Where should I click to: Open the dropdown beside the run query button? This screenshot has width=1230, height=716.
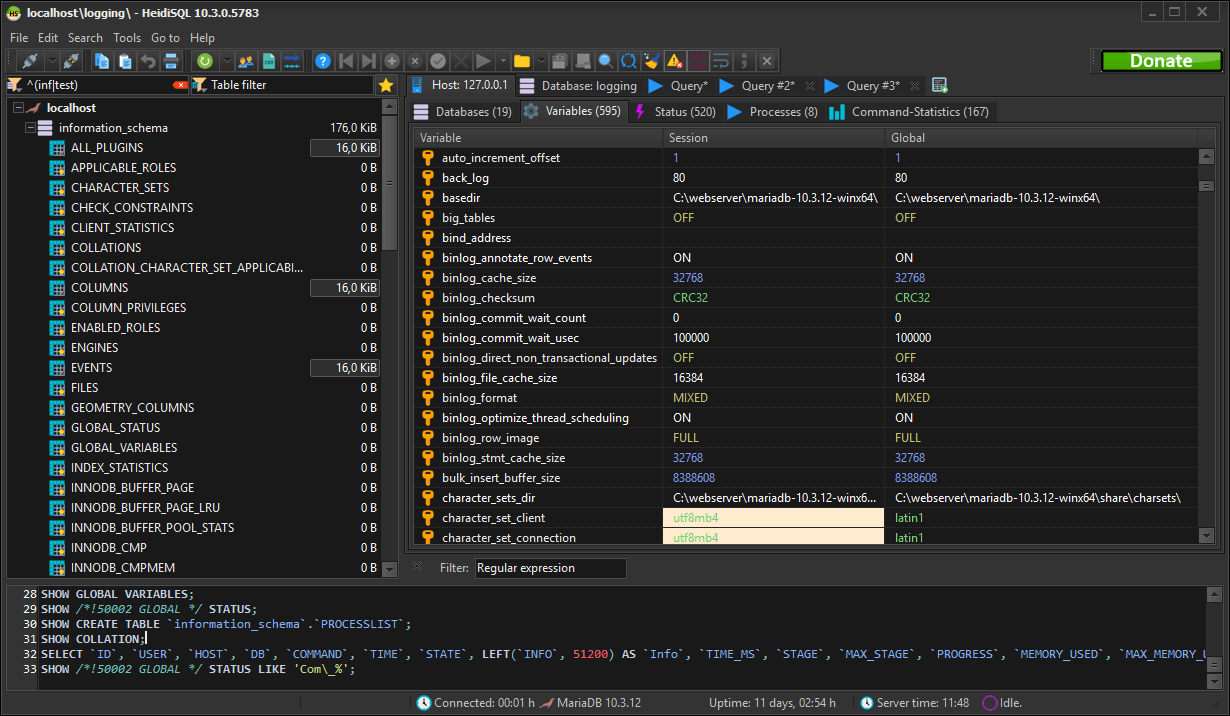click(x=502, y=61)
